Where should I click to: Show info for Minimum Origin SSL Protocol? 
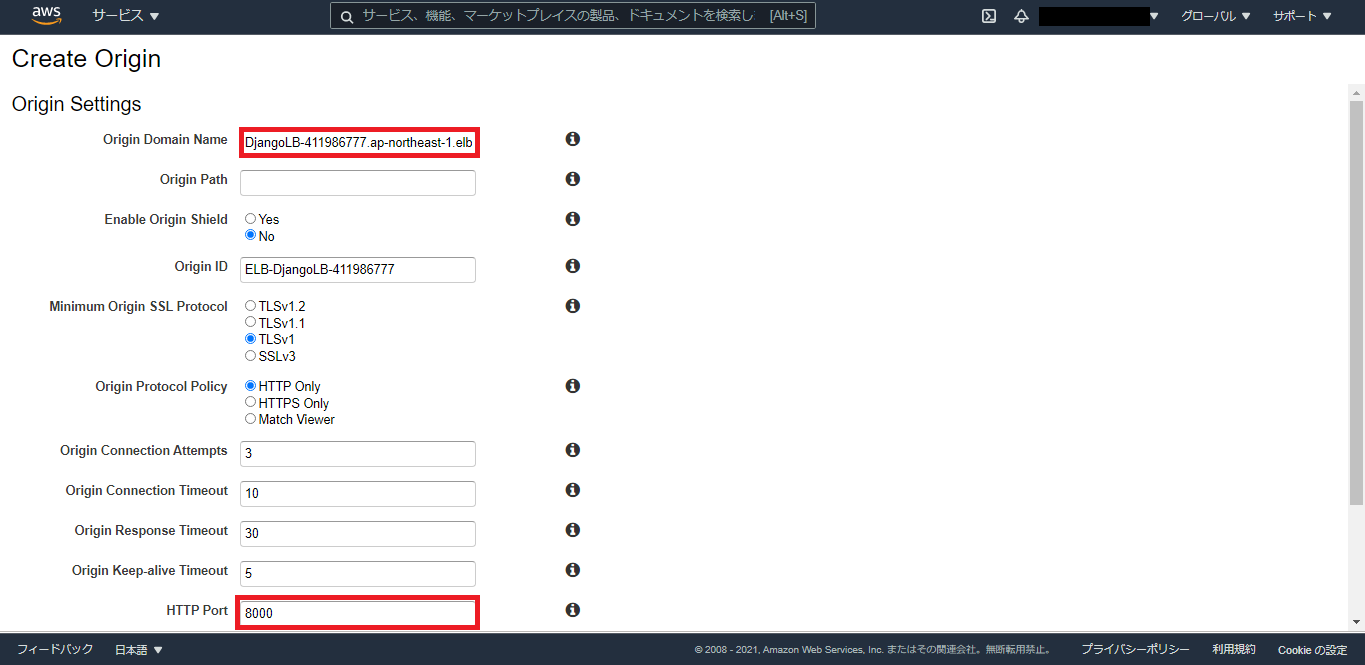point(573,306)
